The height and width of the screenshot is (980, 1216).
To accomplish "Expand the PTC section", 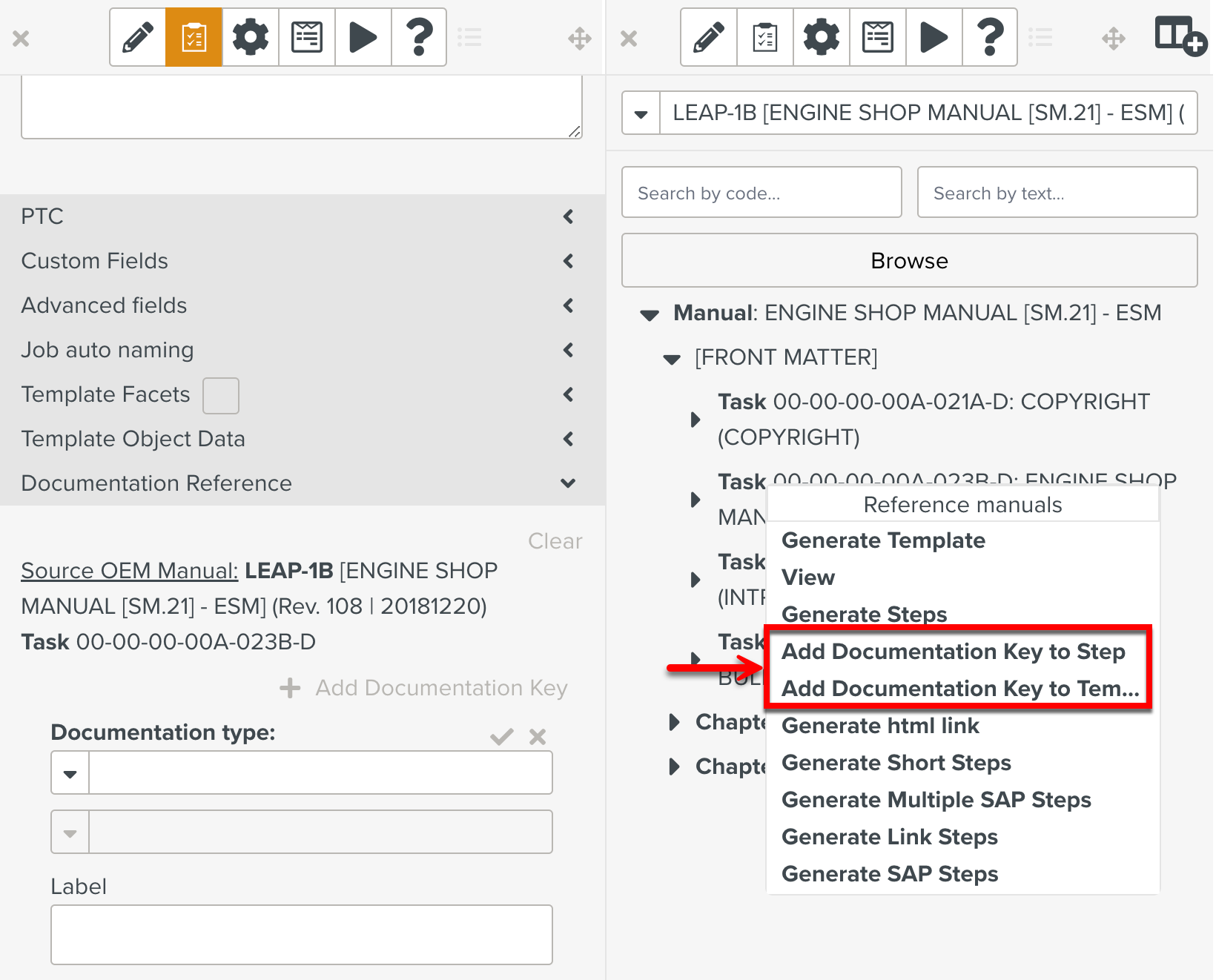I will coord(569,216).
